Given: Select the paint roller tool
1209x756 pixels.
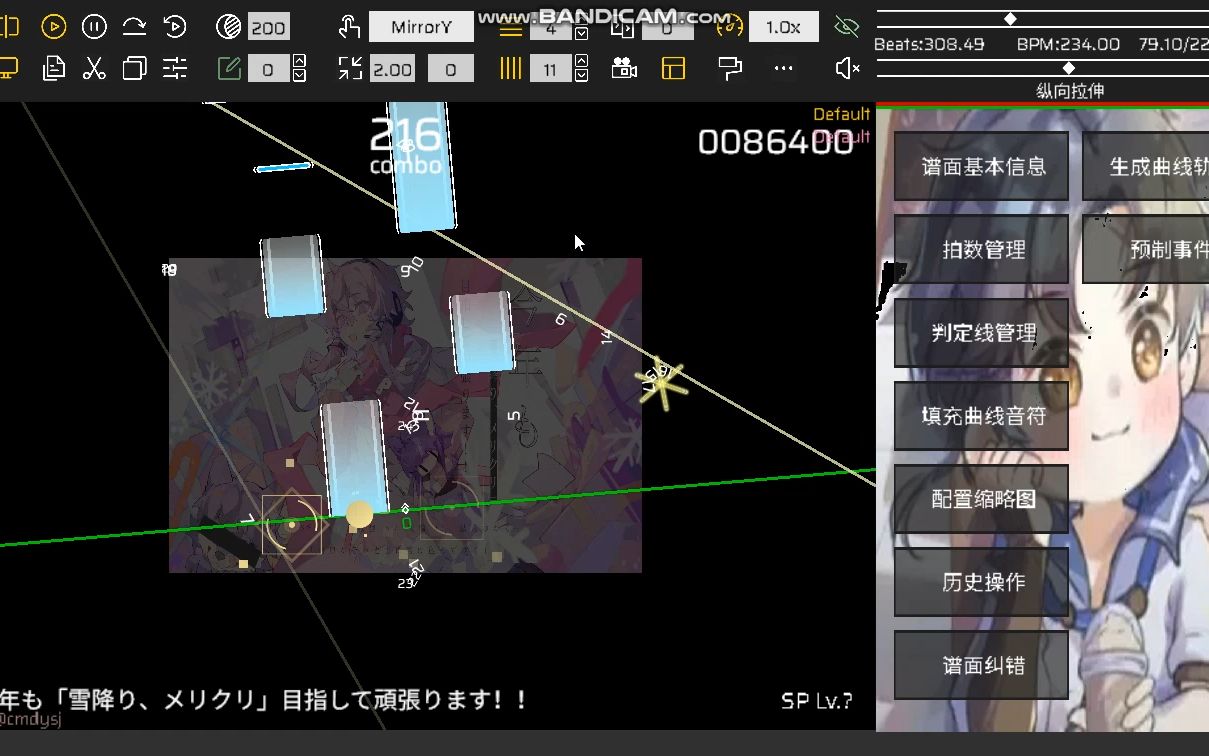Looking at the screenshot, I should 730,68.
